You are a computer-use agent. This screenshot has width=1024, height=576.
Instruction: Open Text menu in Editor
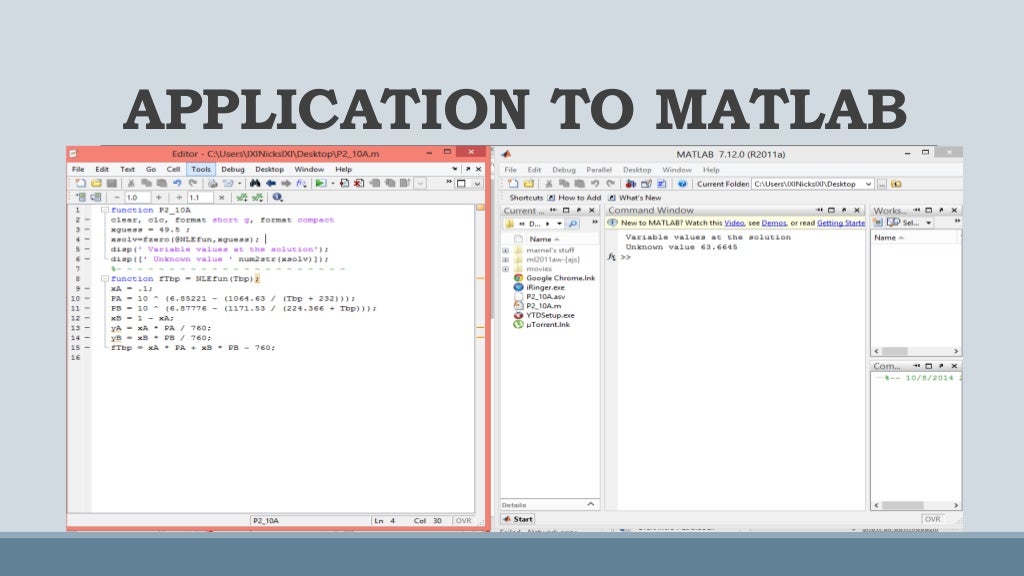point(127,169)
